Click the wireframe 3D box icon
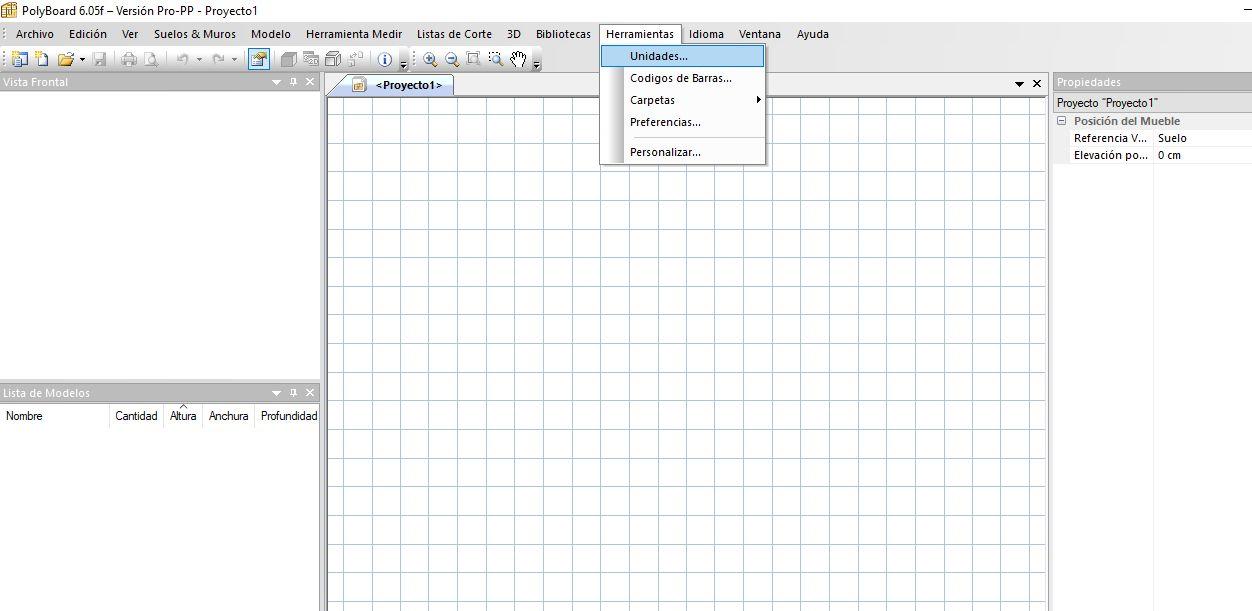1252x611 pixels. tap(333, 59)
